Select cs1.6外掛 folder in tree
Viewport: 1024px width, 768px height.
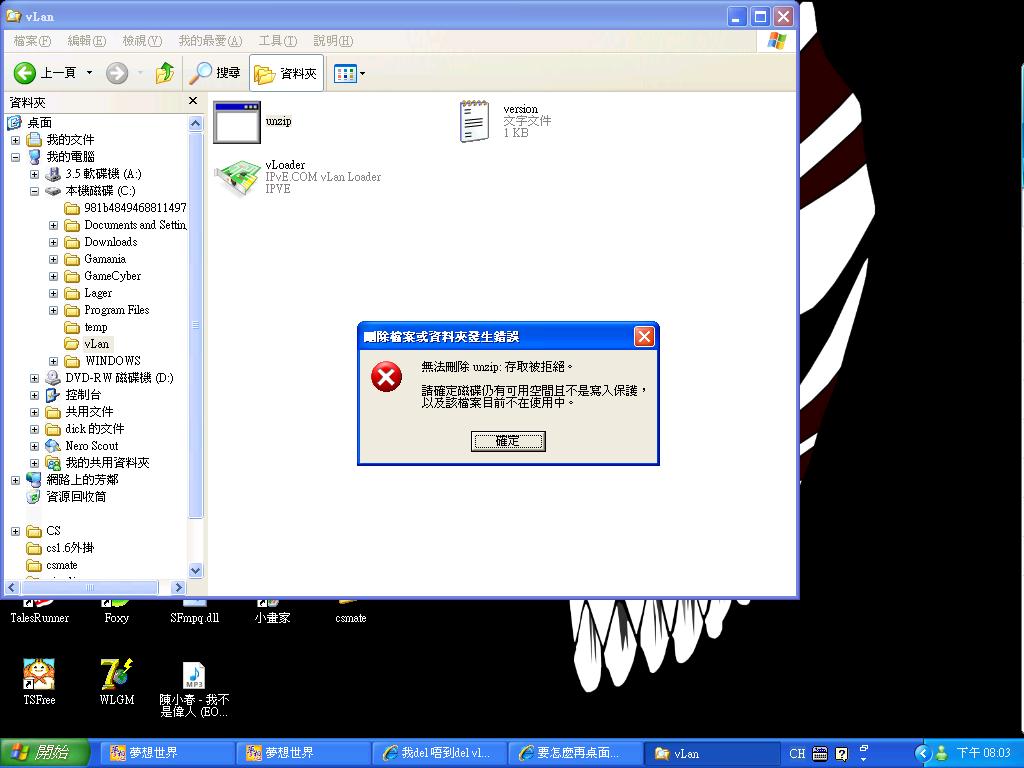61,548
